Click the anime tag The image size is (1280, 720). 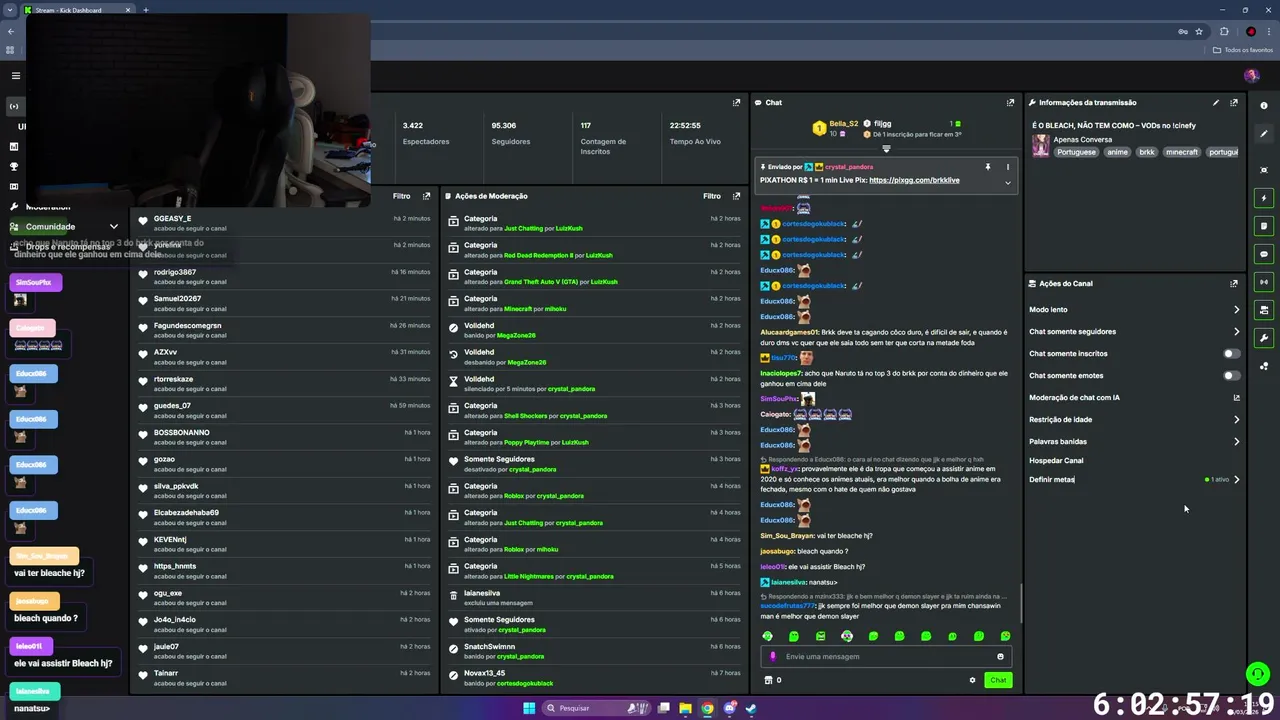[x=1117, y=152]
